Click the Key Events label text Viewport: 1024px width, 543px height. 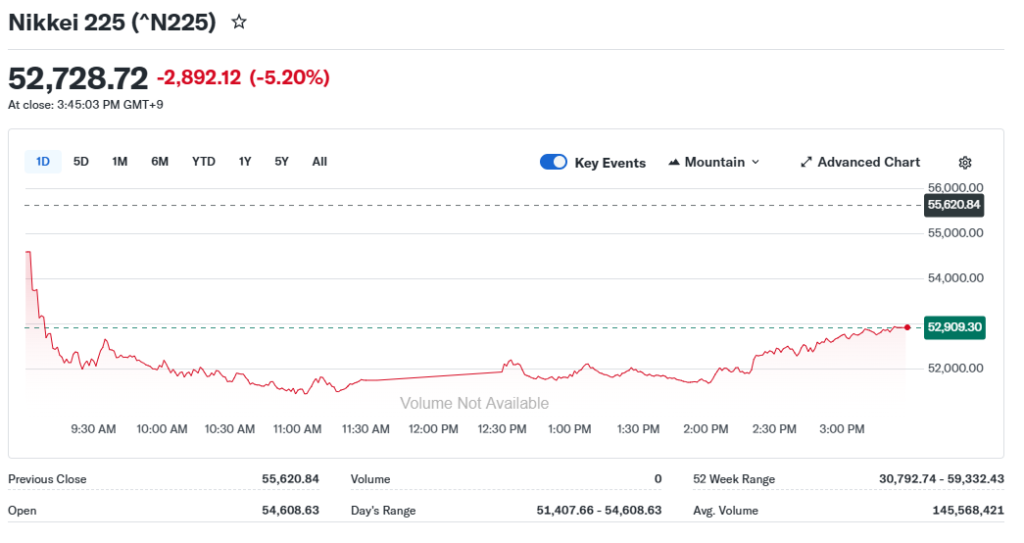pos(610,163)
